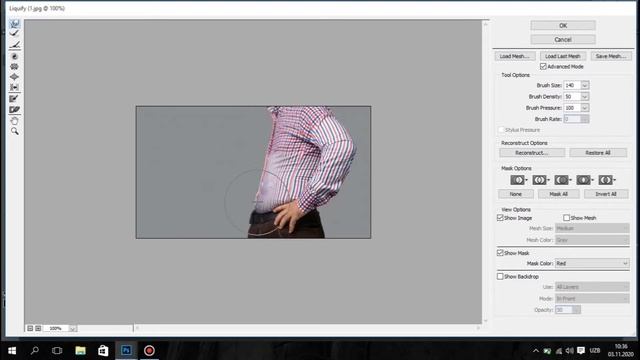The image size is (640, 360).
Task: Open File Explorer from taskbar
Action: click(80, 351)
